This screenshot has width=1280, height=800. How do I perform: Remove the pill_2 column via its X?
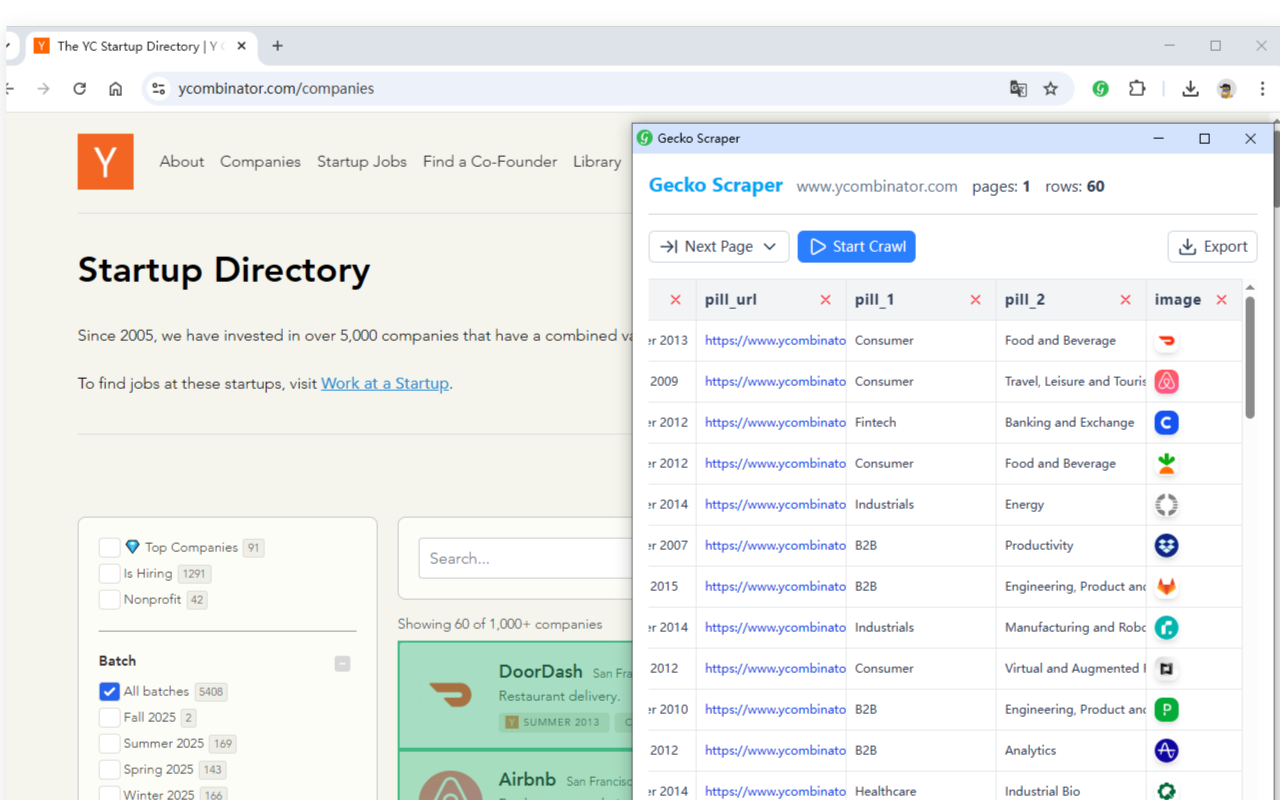[1125, 300]
